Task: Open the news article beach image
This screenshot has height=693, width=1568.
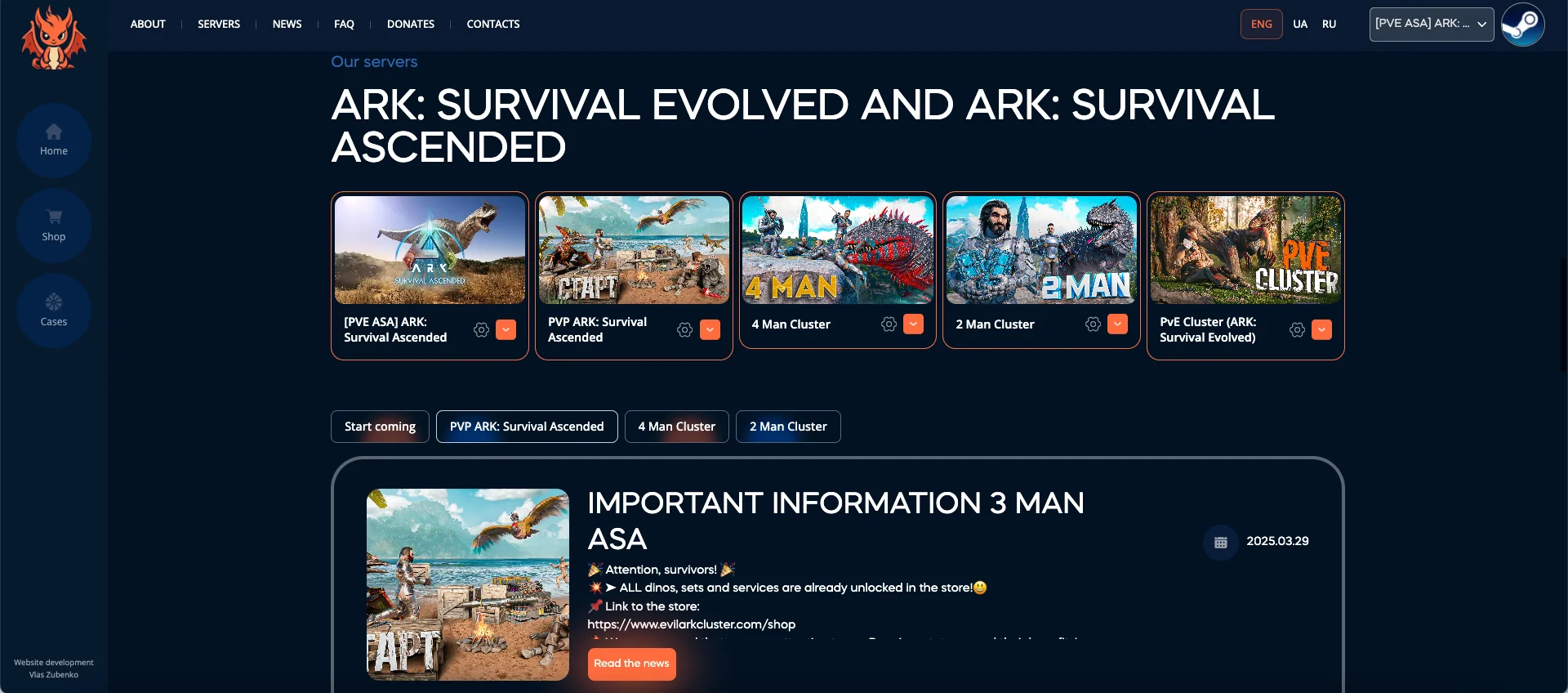Action: (x=468, y=584)
